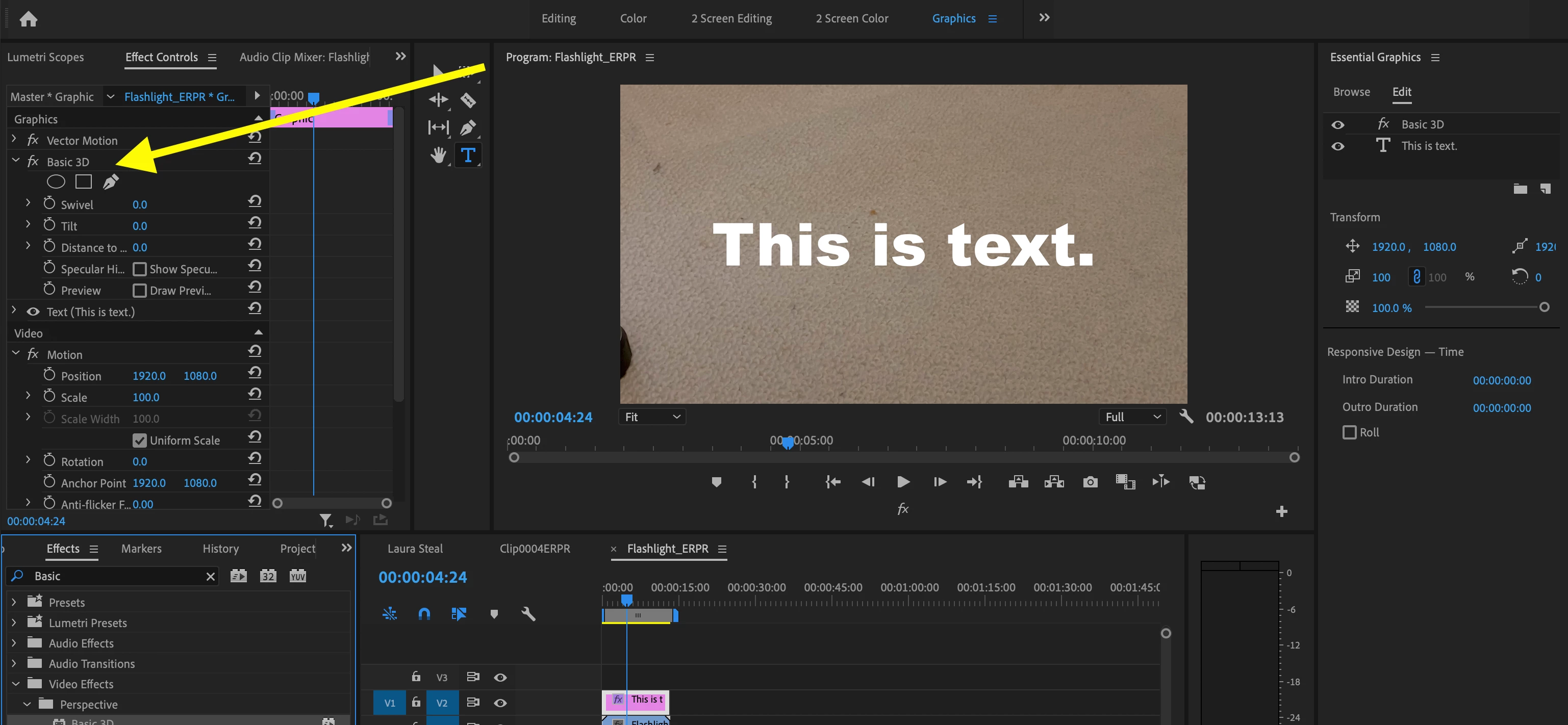Select the Razor tool
The image size is (1568, 725).
pos(467,100)
